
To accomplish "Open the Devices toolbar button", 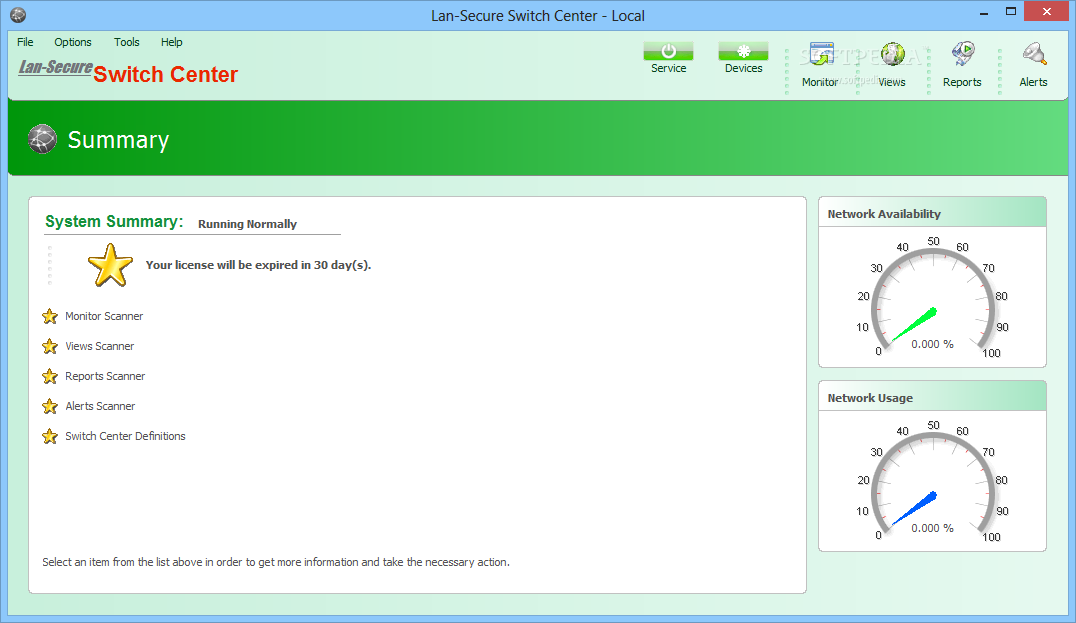I will pos(743,58).
